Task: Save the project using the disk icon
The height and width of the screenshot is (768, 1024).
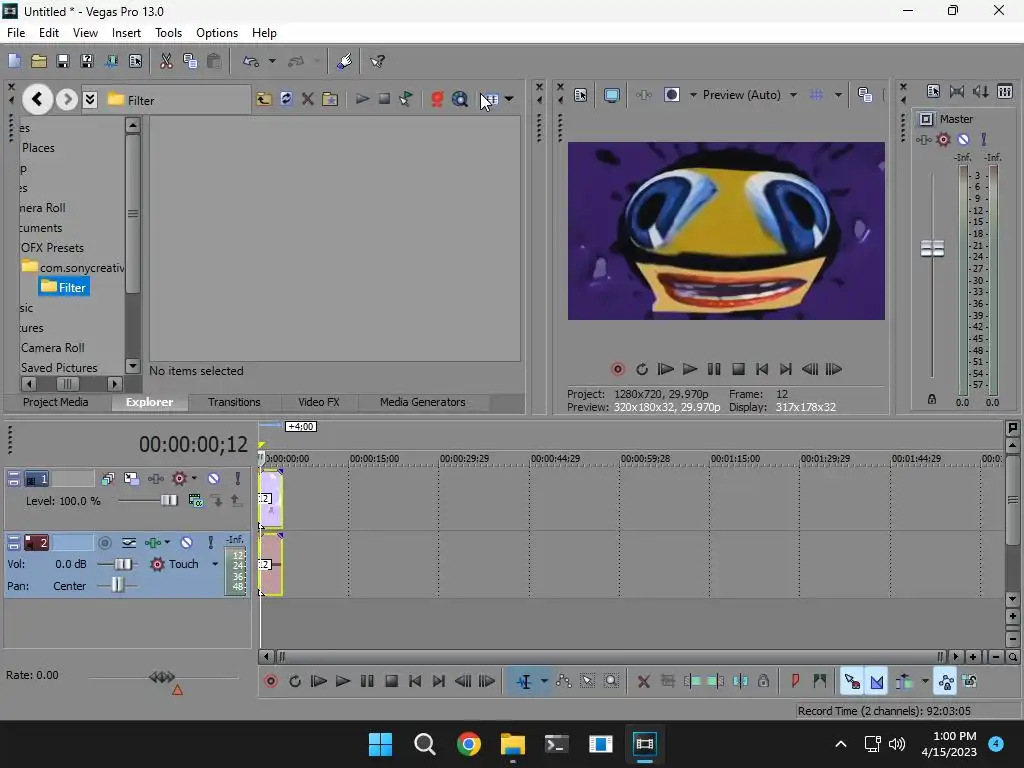Action: point(63,61)
